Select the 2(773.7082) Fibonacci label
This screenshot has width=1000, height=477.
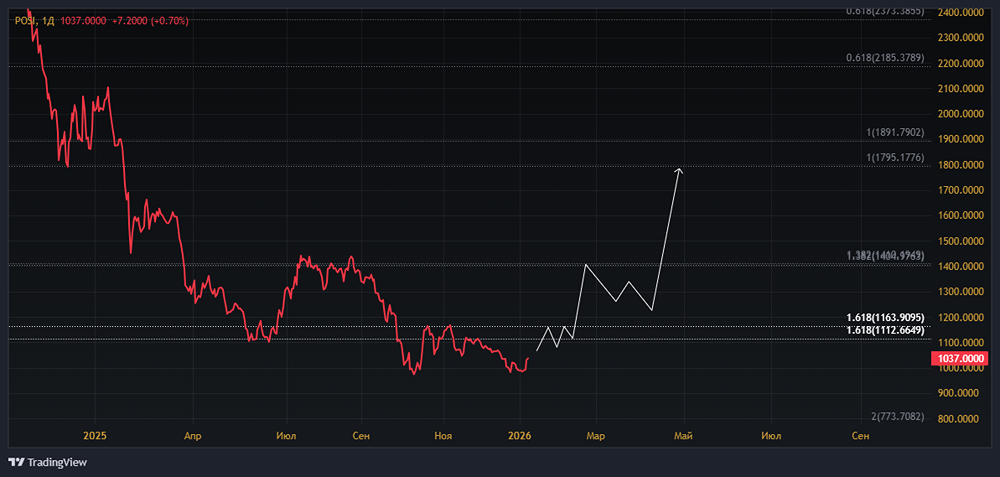[897, 416]
